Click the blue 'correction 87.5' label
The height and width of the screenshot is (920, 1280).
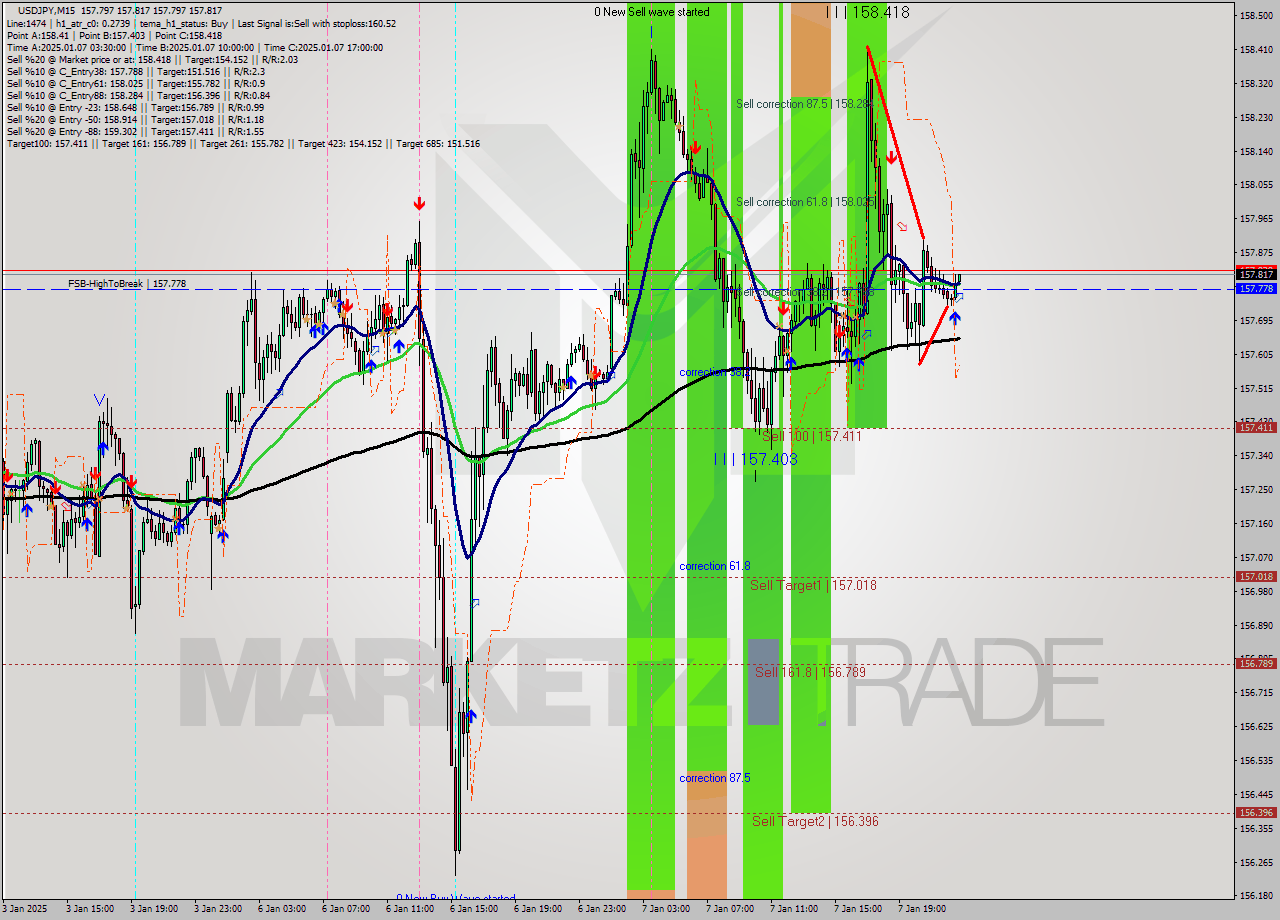tap(714, 778)
